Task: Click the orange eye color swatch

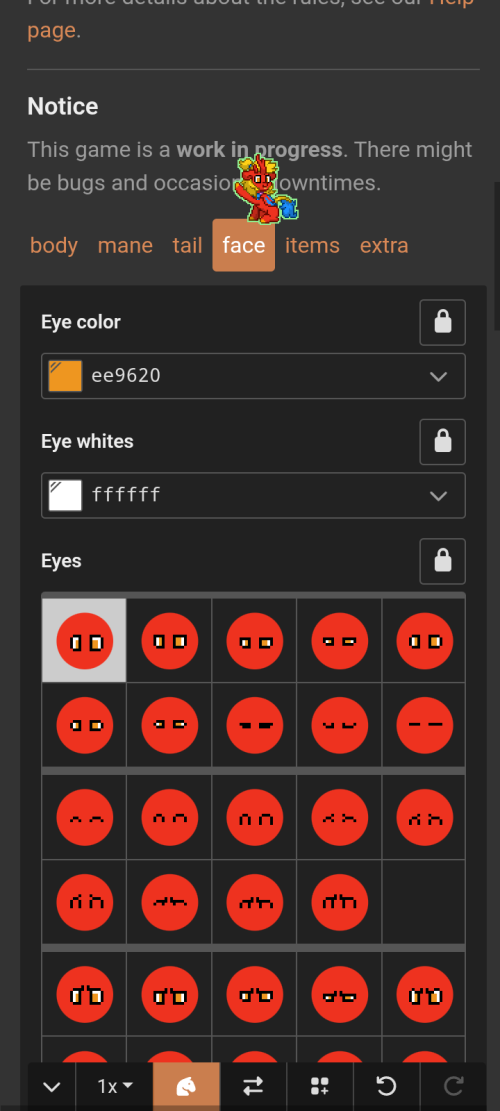Action: coord(65,376)
